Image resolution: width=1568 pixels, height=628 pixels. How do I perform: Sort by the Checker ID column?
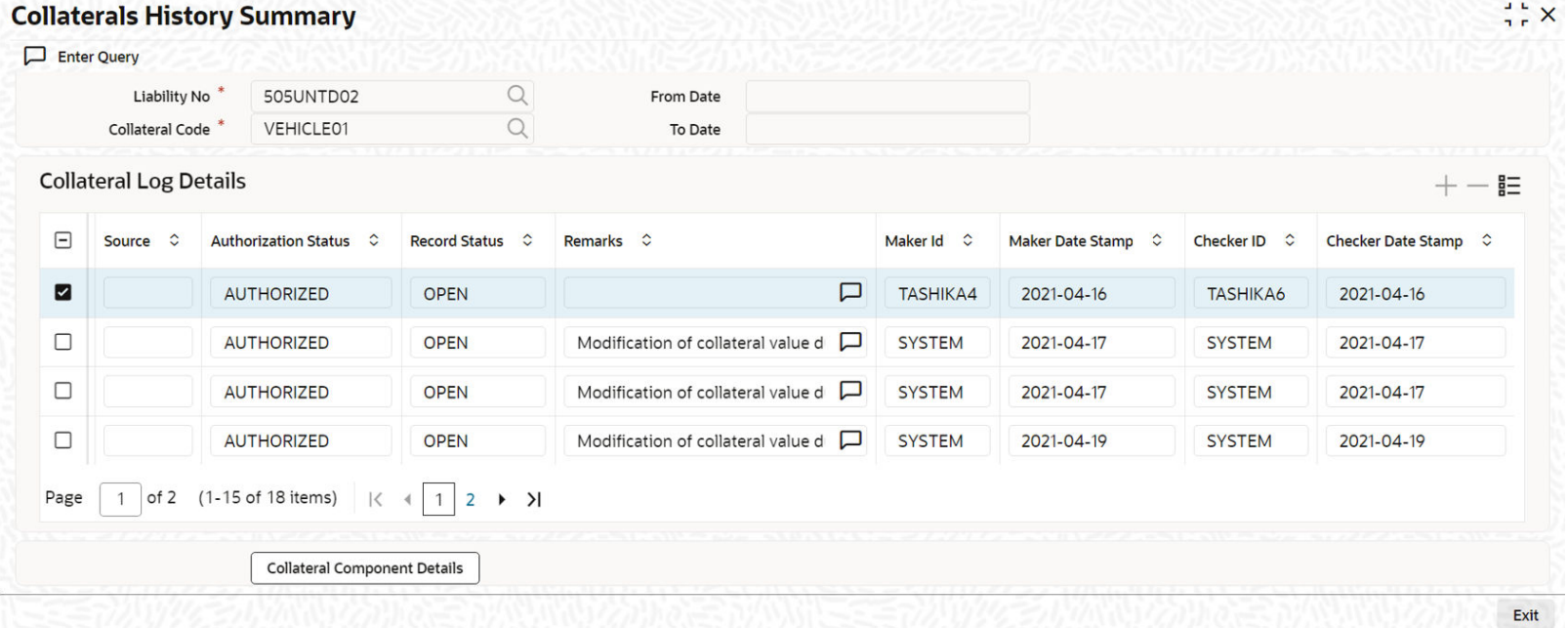(x=1290, y=240)
